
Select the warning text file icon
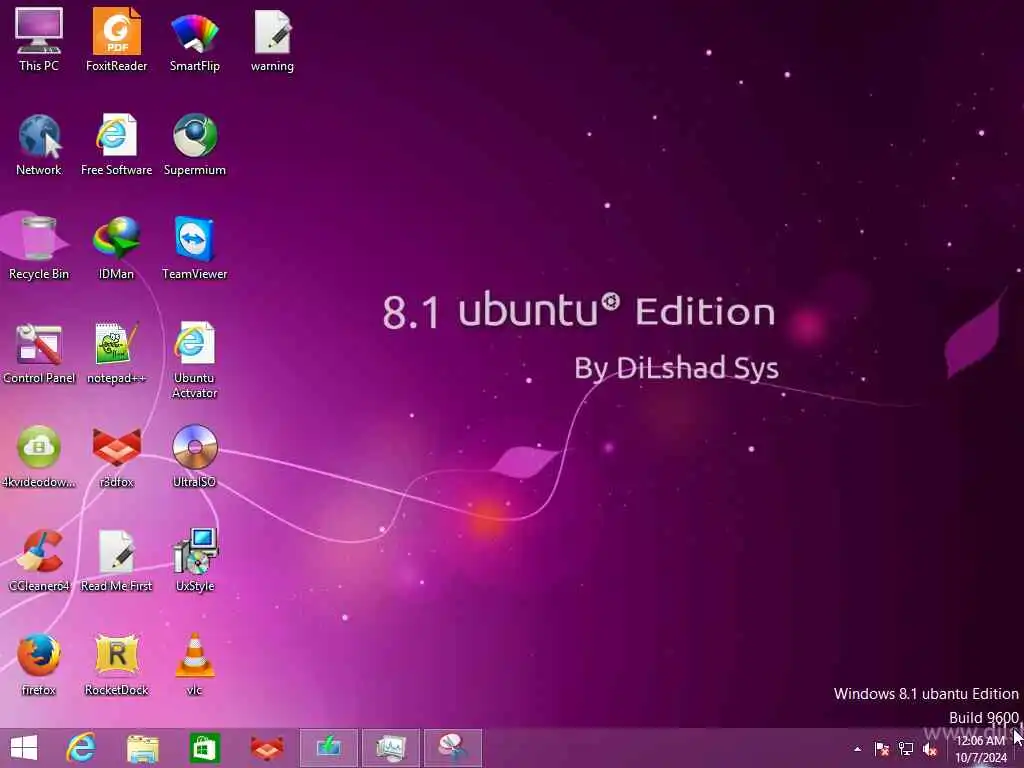272,39
